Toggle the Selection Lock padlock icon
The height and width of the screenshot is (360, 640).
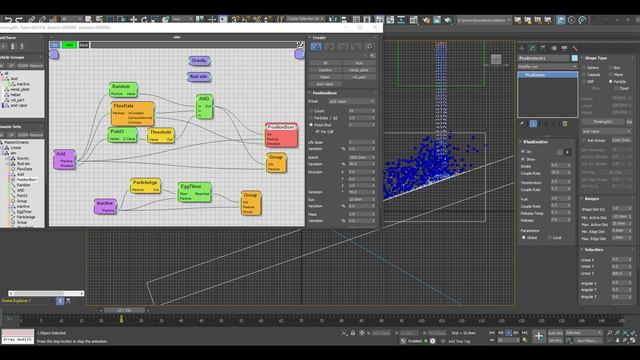pos(353,333)
